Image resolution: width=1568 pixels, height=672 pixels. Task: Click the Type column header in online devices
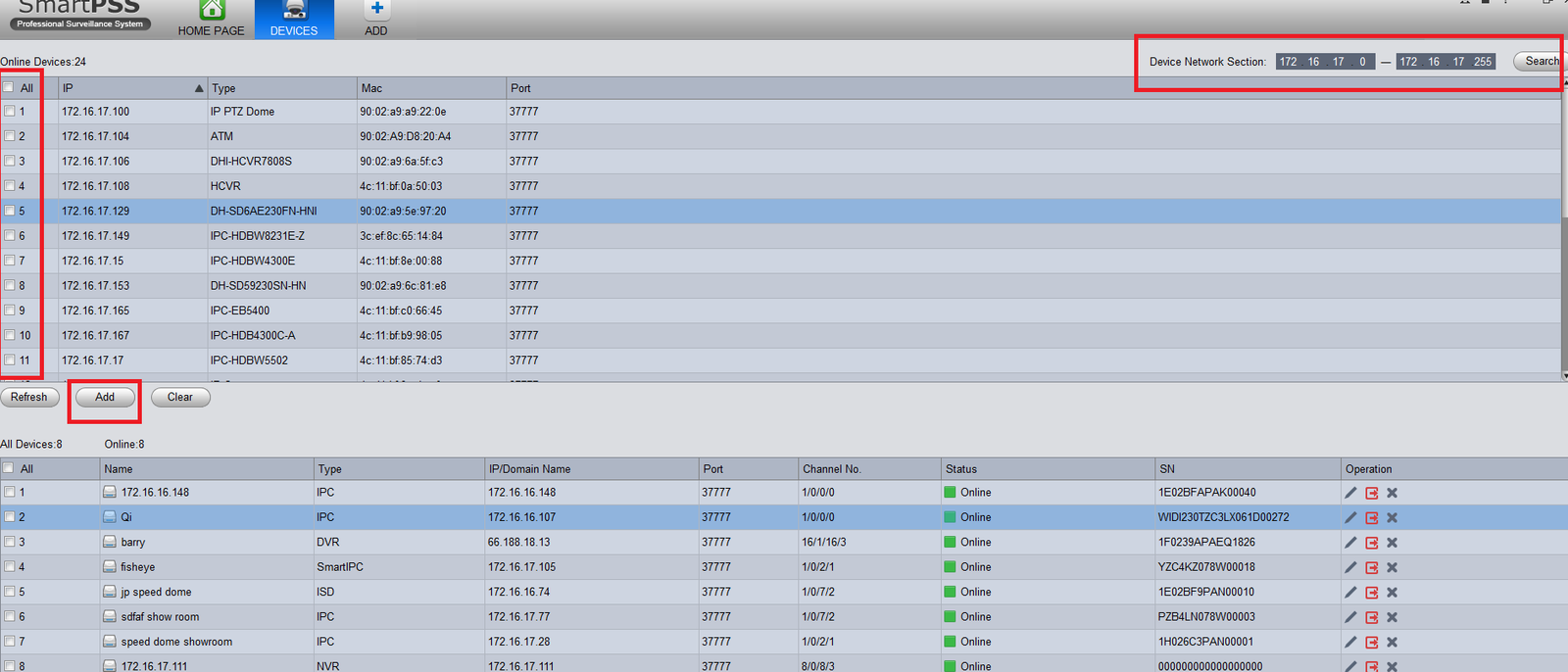pyautogui.click(x=282, y=88)
